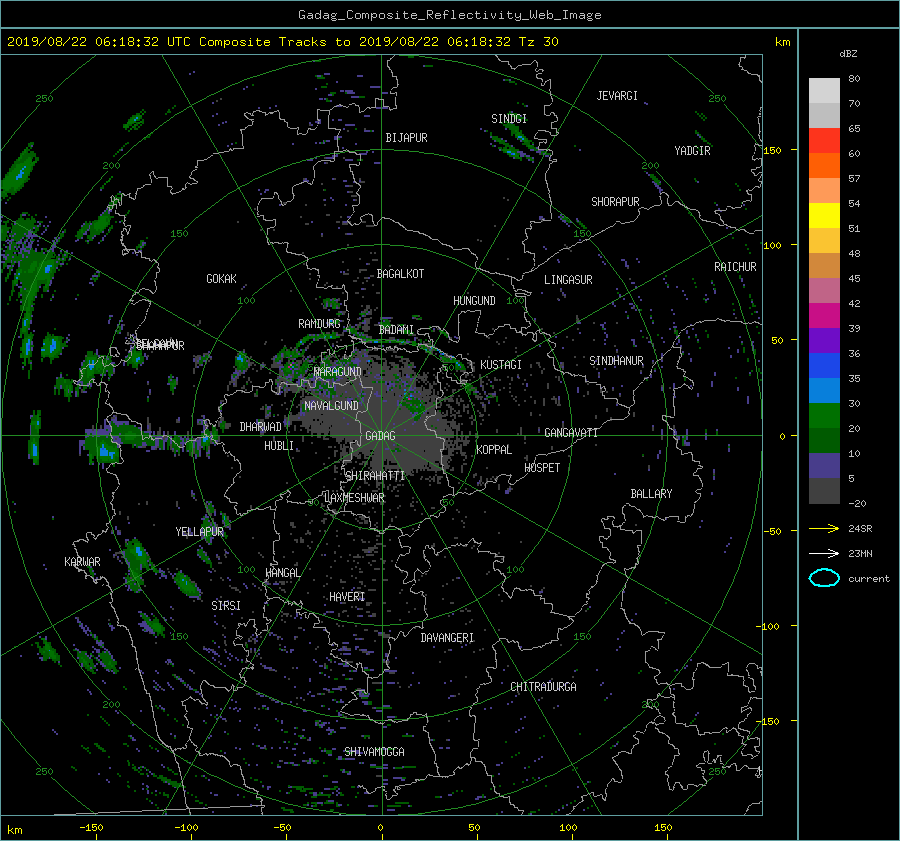Click the white 23MN arrow legend icon
The width and height of the screenshot is (900, 841).
coord(824,553)
